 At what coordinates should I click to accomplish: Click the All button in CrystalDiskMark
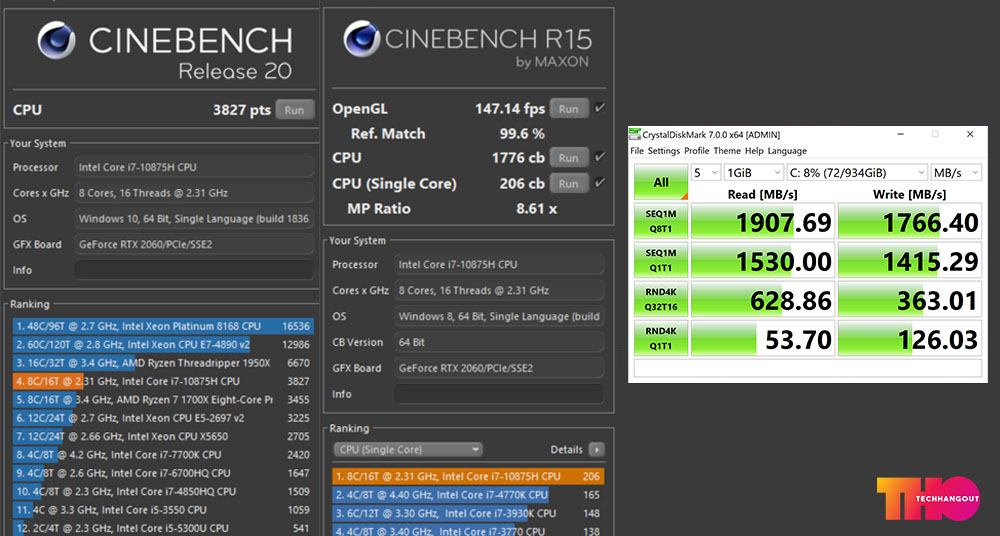click(x=661, y=182)
